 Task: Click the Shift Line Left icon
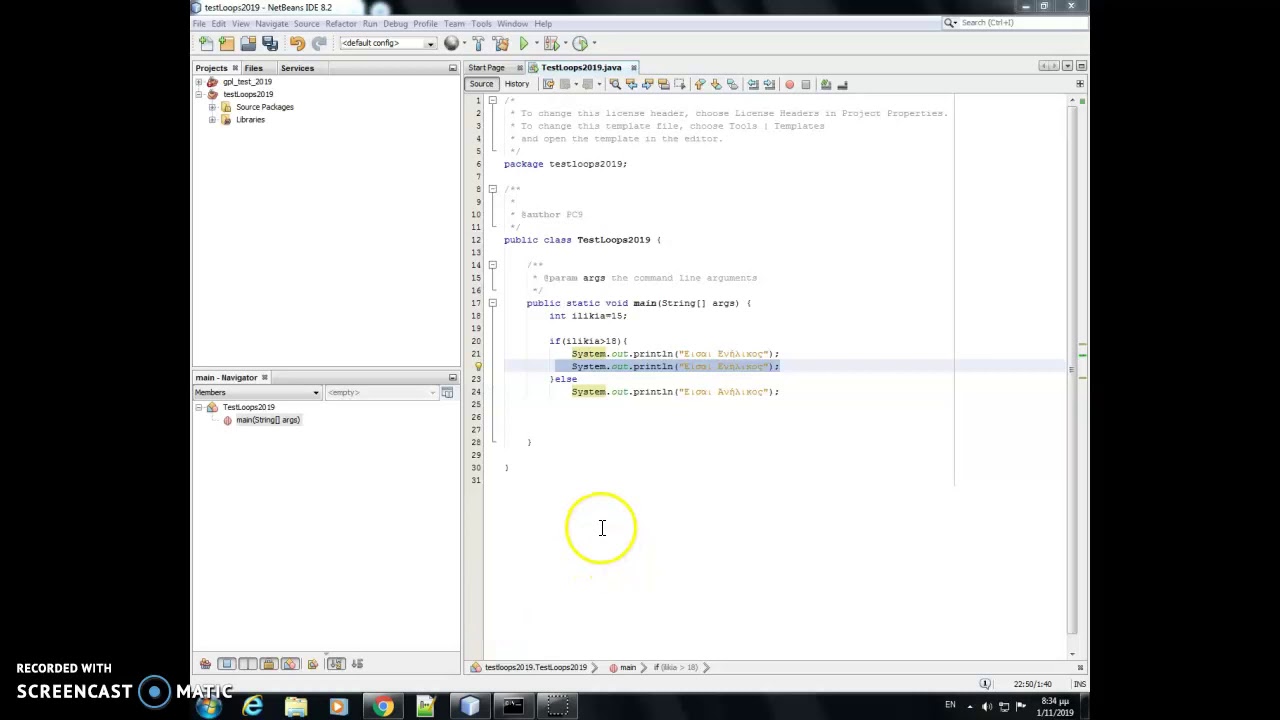click(x=753, y=84)
